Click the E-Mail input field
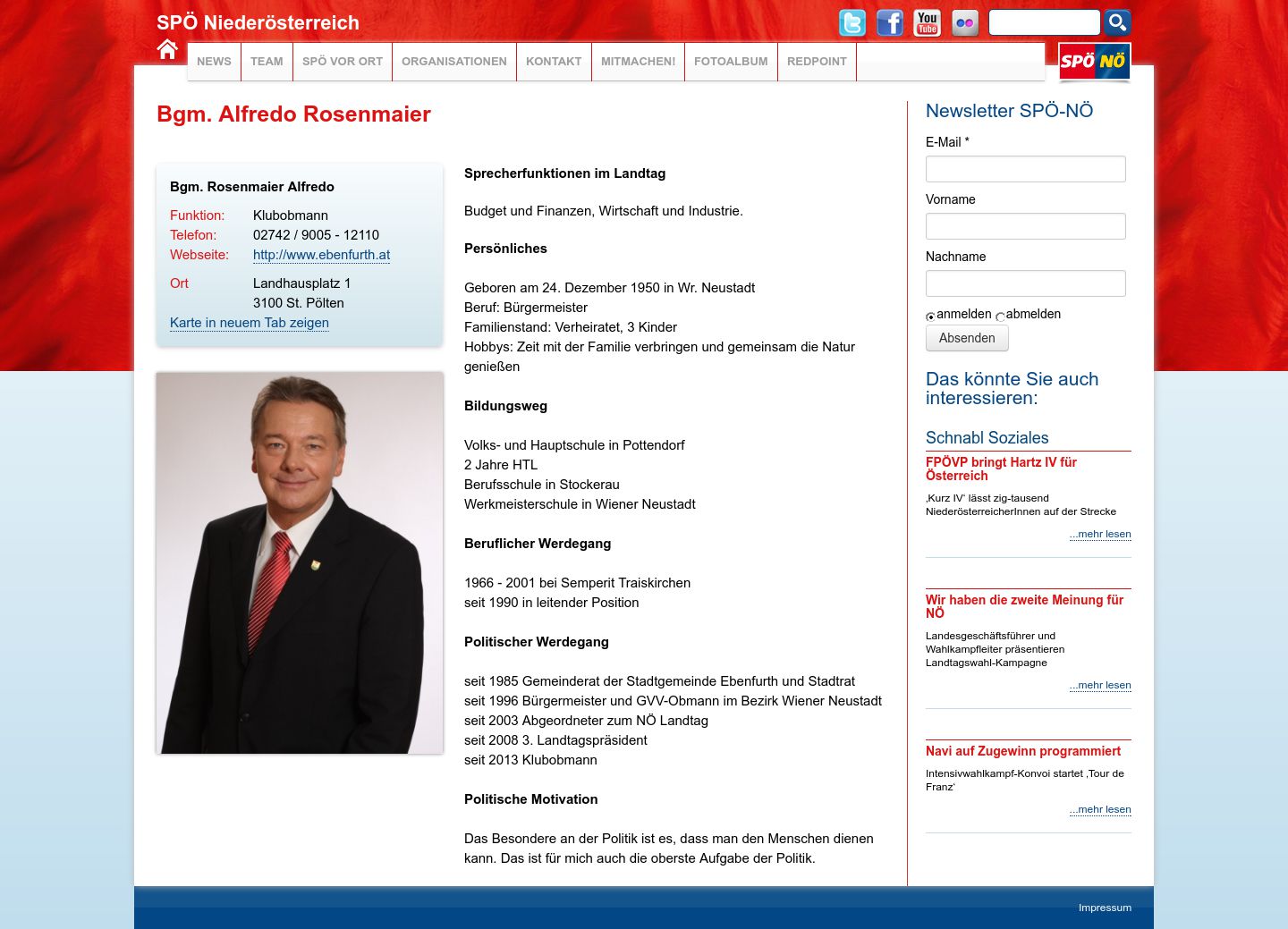This screenshot has height=929, width=1288. (1026, 169)
